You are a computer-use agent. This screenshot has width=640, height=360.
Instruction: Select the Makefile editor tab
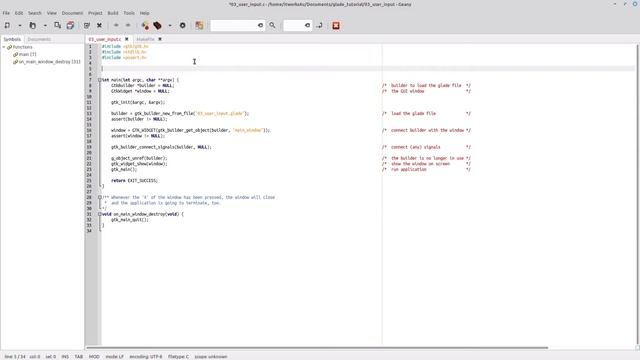145,39
